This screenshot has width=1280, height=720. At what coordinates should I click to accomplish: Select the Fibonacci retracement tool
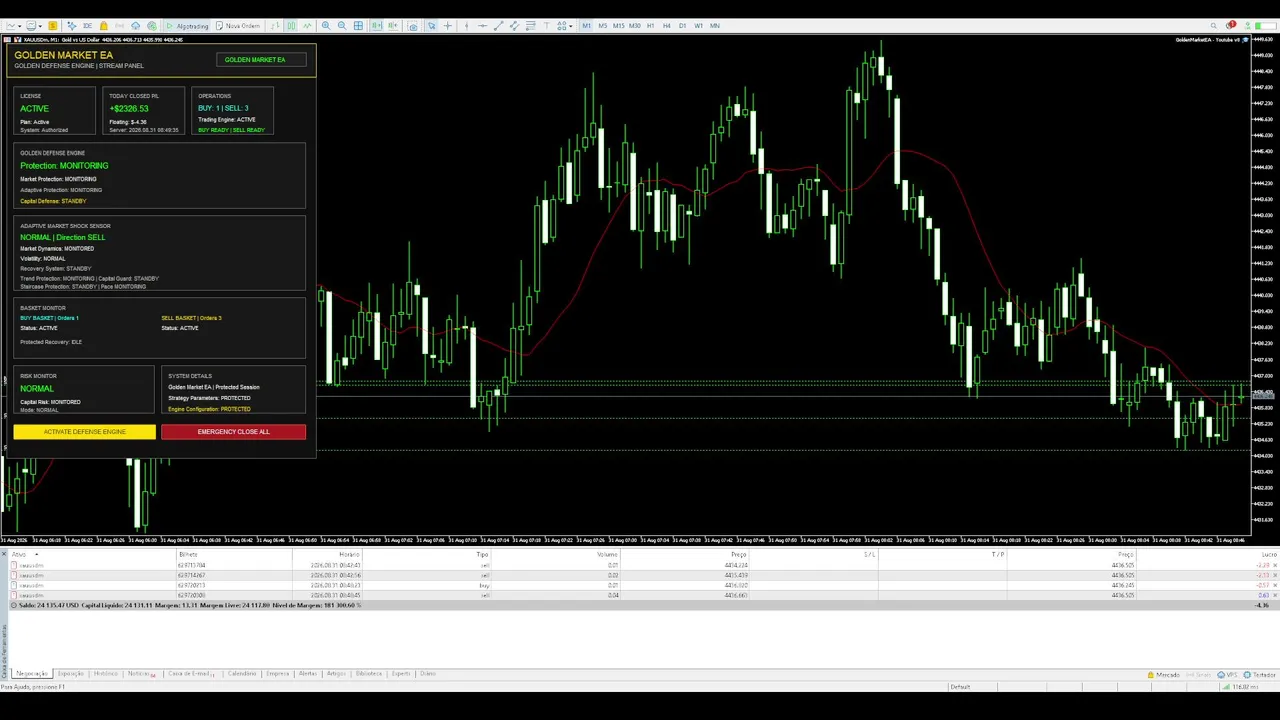[531, 25]
